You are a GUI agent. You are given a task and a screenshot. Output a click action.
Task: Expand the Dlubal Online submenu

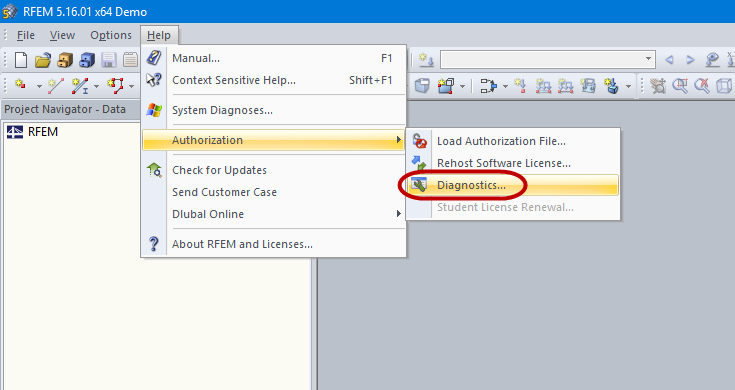click(x=274, y=214)
